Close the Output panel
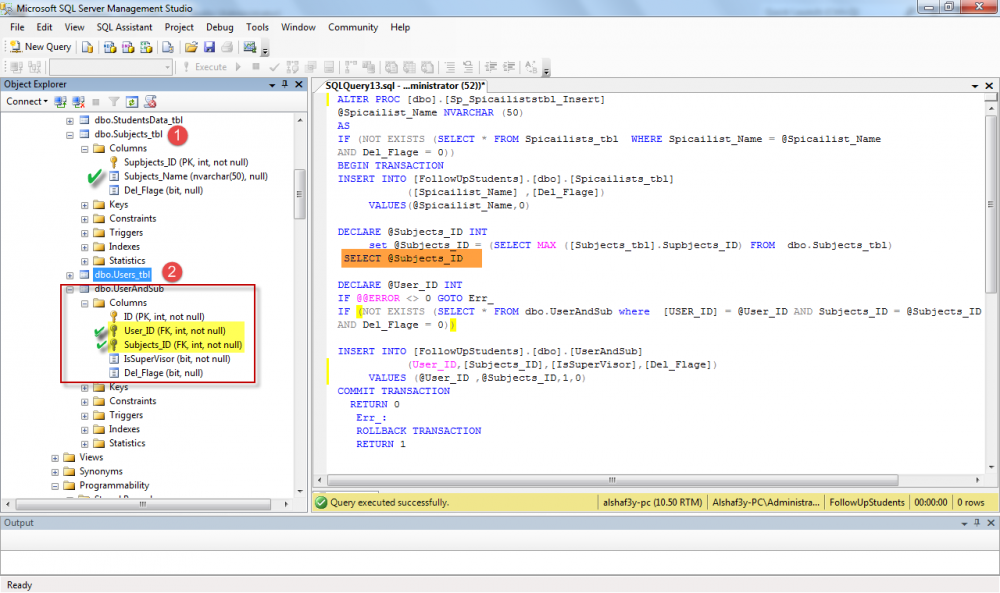The width and height of the screenshot is (1000, 593). click(990, 523)
